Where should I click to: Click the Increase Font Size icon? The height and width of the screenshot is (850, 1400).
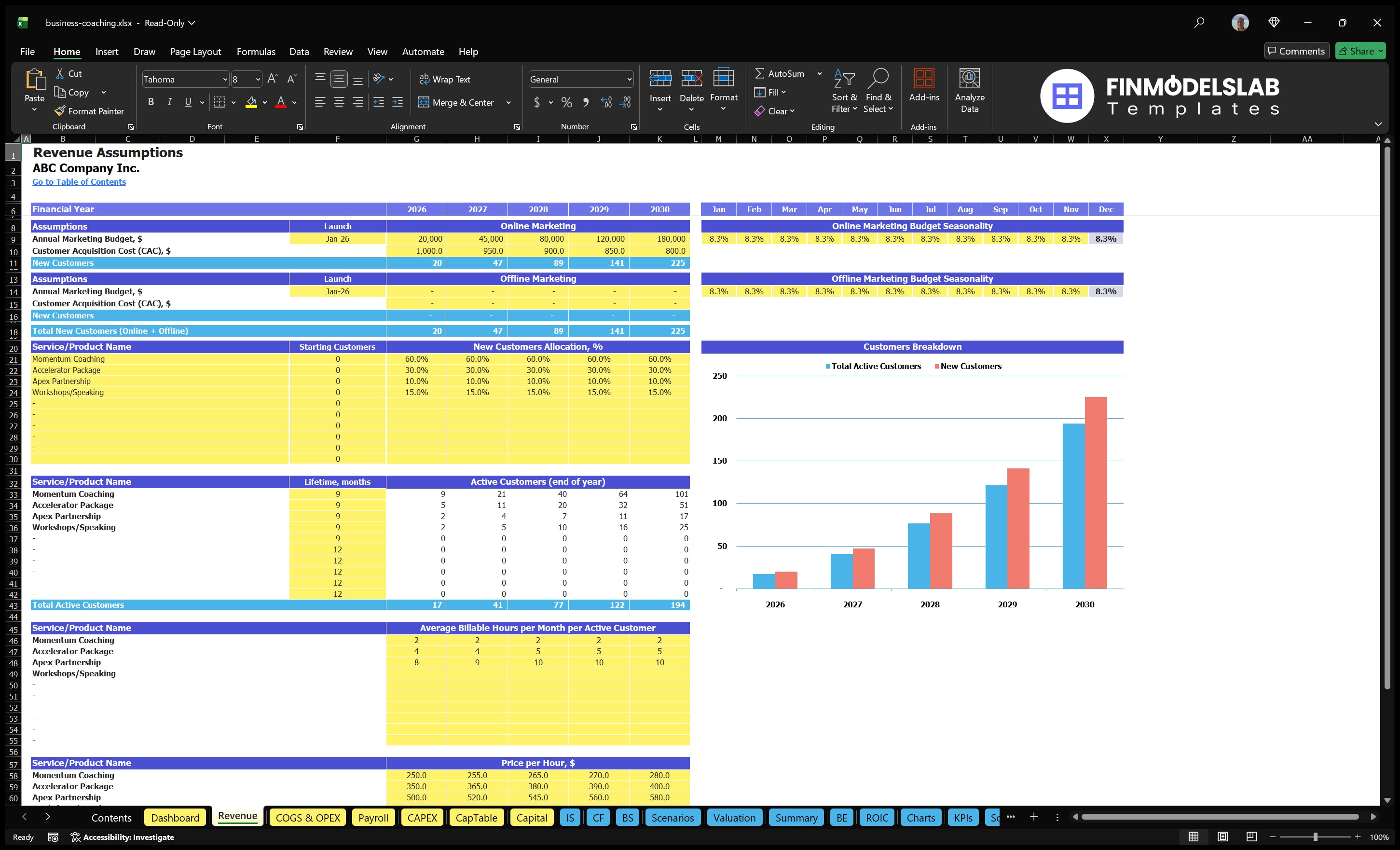(272, 79)
